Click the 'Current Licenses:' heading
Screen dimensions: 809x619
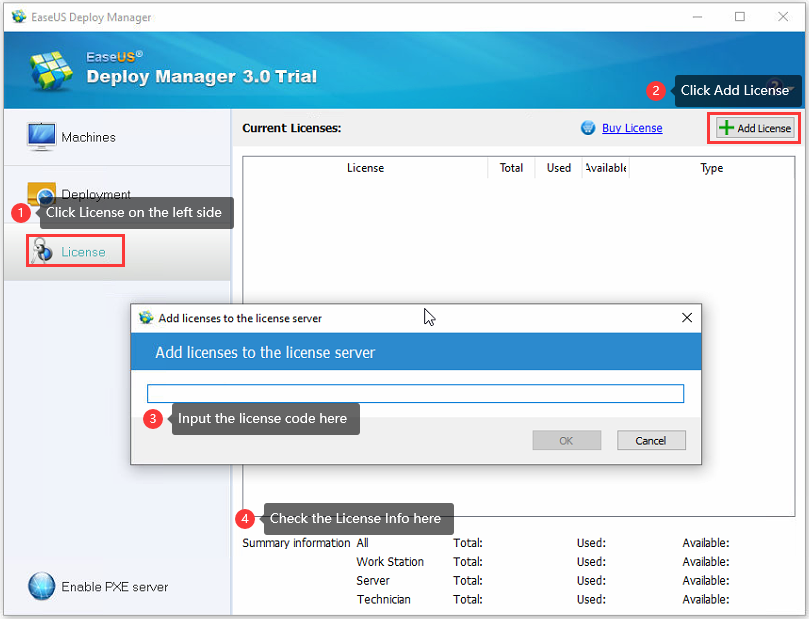292,128
